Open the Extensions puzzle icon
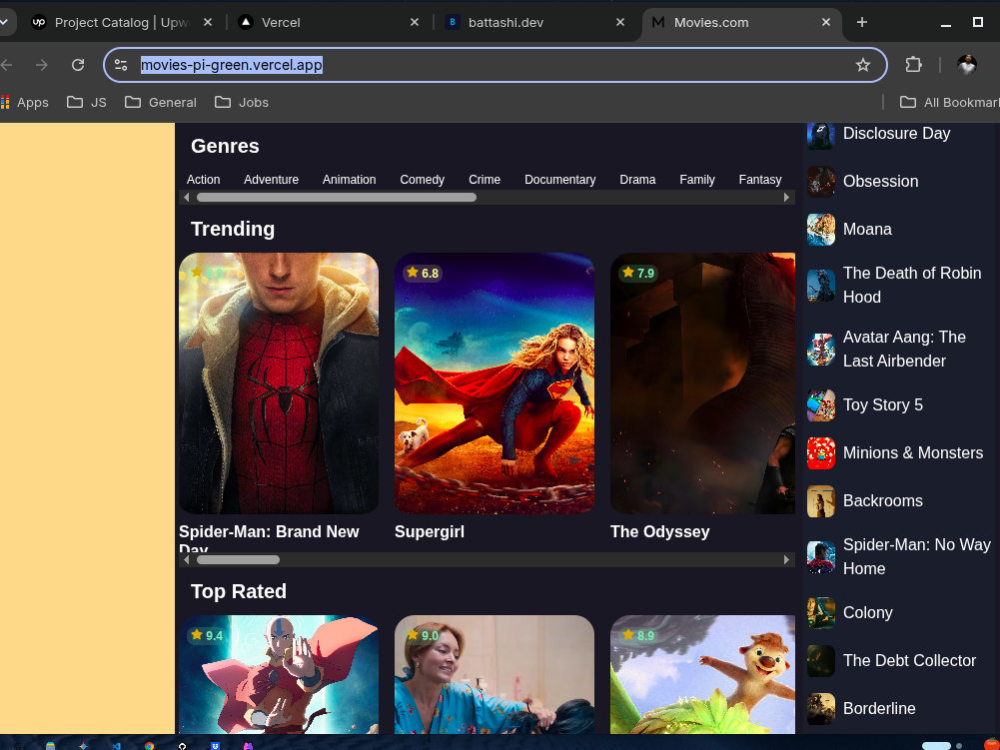 tap(913, 64)
